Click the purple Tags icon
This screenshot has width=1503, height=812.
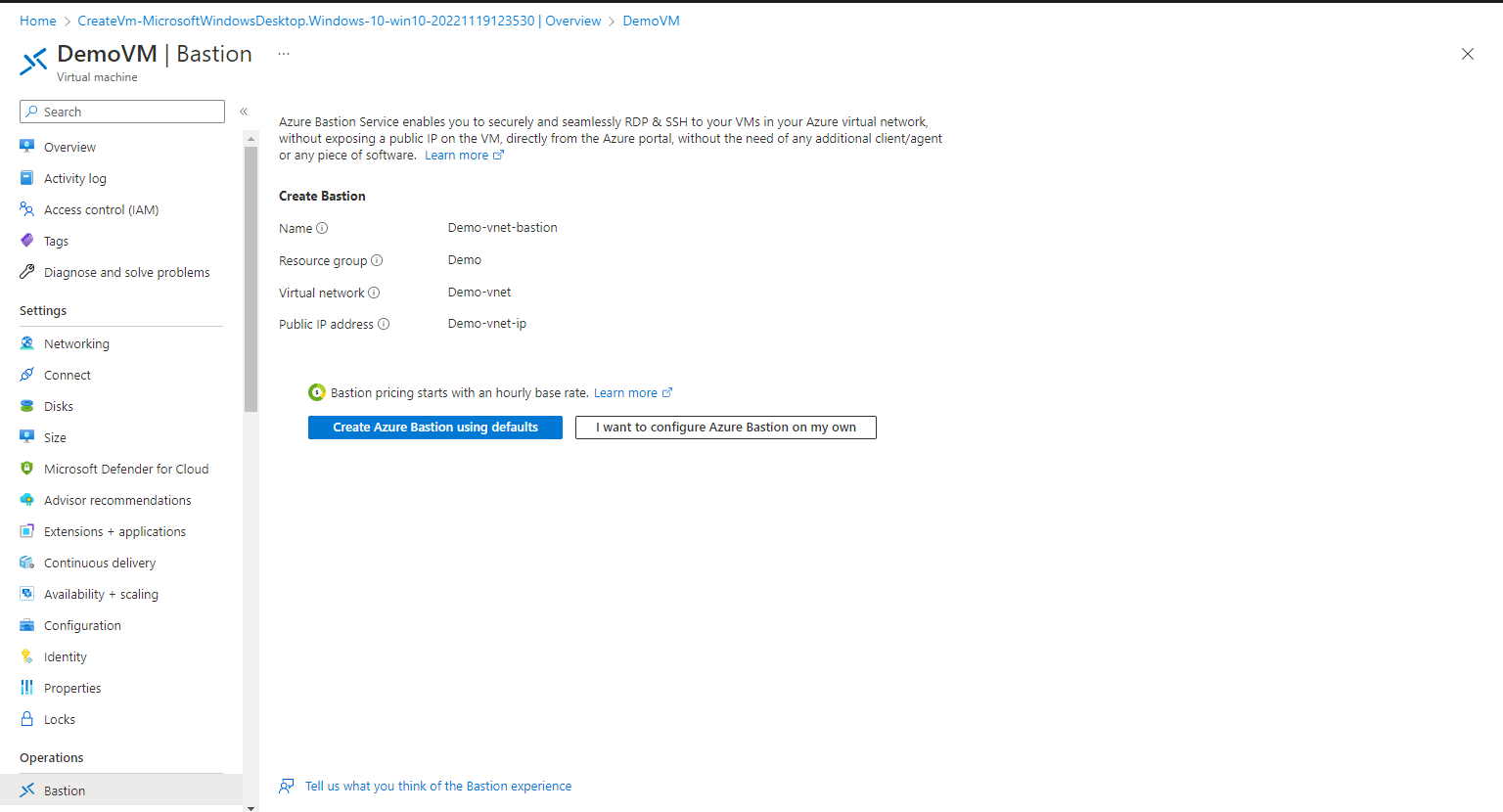(x=27, y=241)
